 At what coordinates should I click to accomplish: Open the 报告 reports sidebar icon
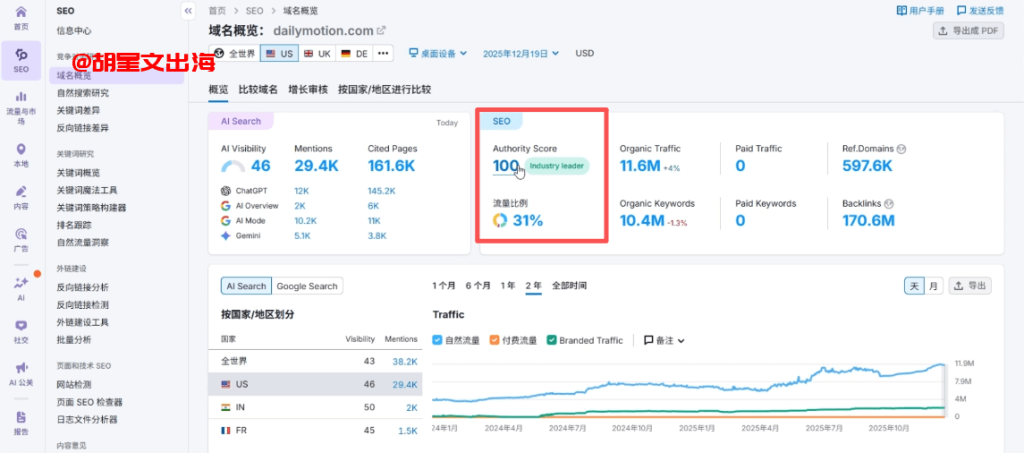point(21,423)
